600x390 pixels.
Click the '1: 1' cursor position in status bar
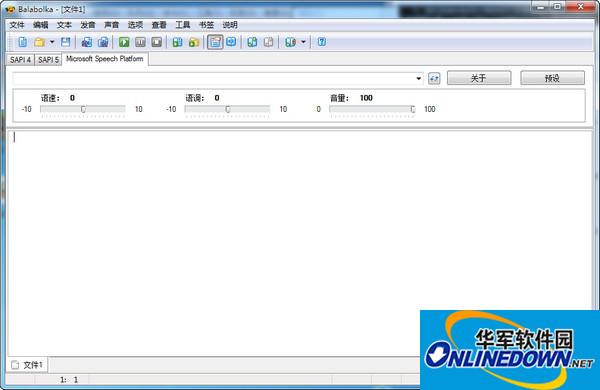click(x=69, y=380)
